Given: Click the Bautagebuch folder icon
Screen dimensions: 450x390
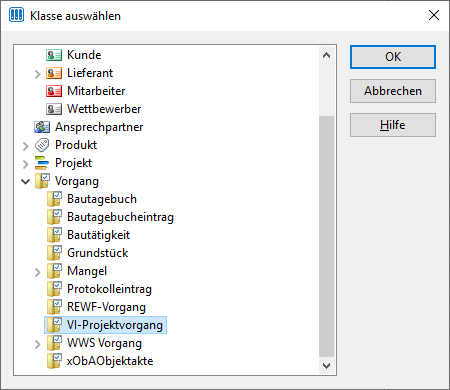Looking at the screenshot, I should point(54,199).
